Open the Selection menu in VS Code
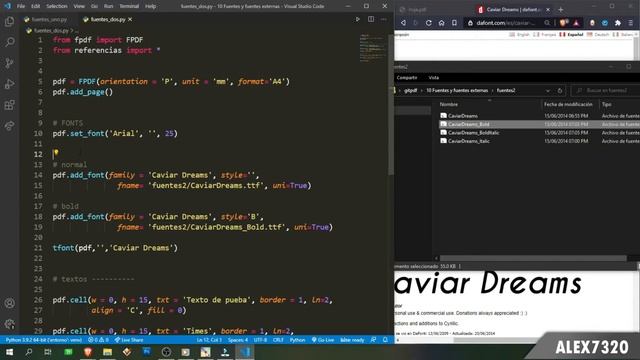The width and height of the screenshot is (640, 360). click(57, 6)
